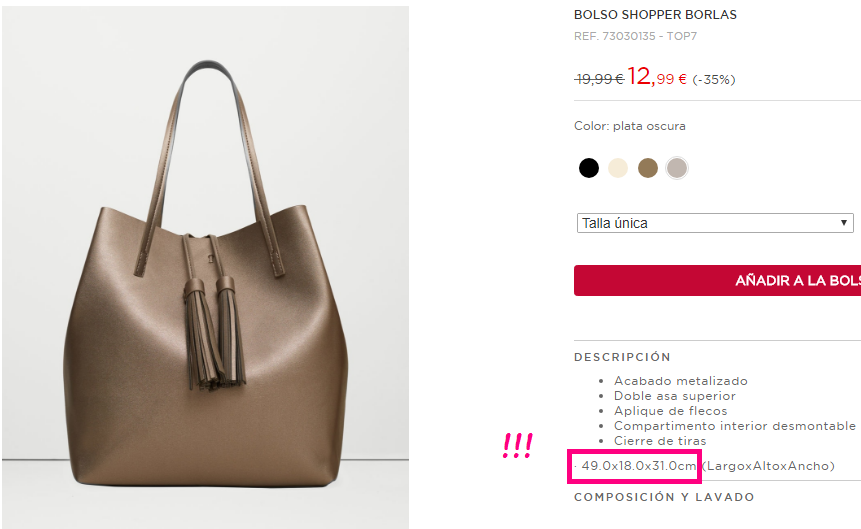Choose the cream color swatch
Image resolution: width=861 pixels, height=529 pixels.
618,168
